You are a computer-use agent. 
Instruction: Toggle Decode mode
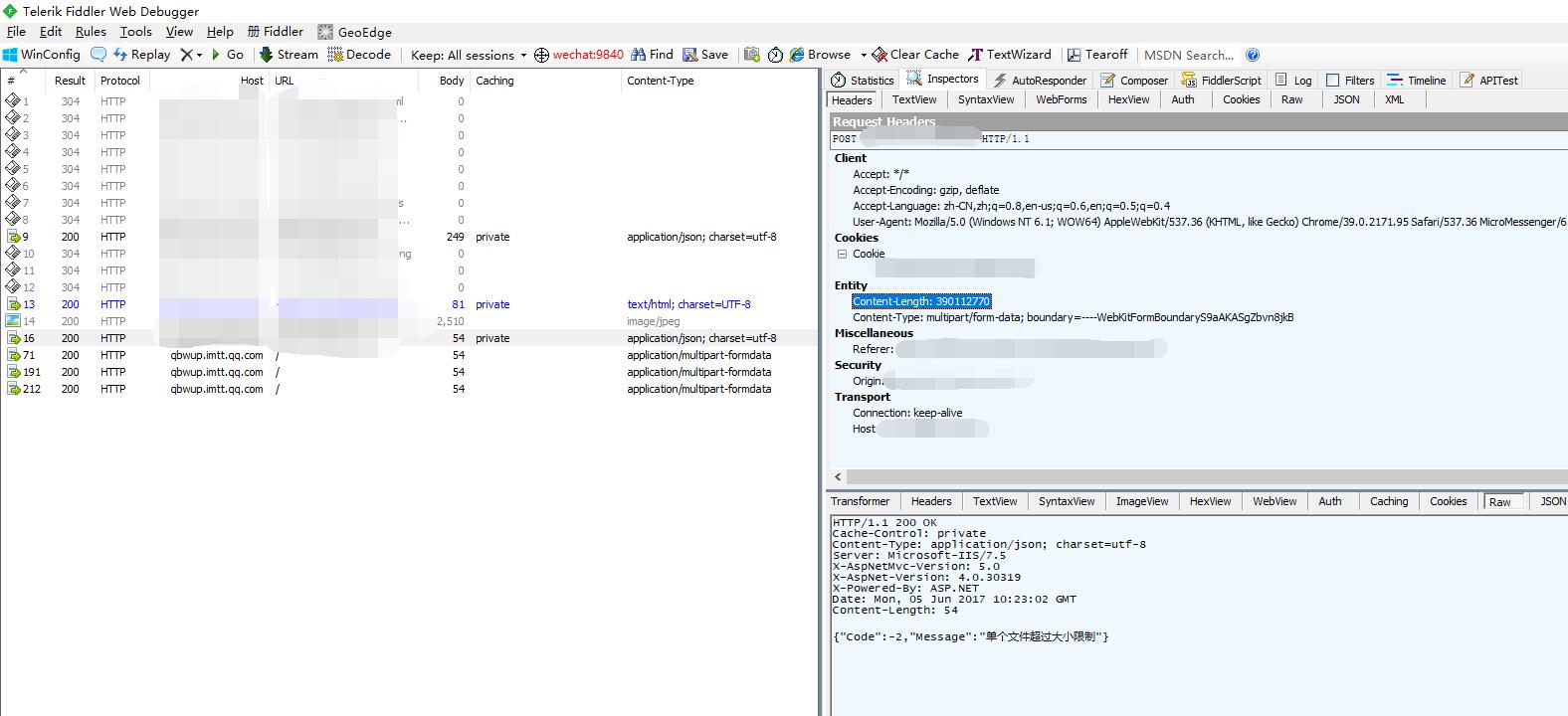(x=359, y=55)
